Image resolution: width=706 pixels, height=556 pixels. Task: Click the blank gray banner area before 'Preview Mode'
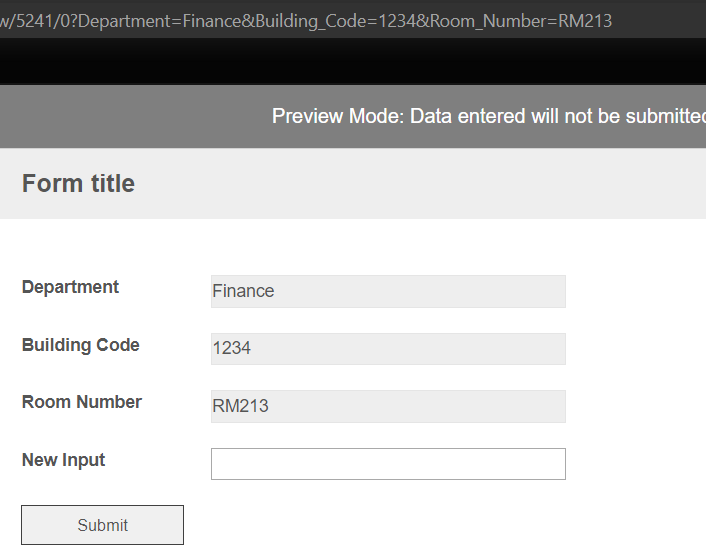[135, 116]
